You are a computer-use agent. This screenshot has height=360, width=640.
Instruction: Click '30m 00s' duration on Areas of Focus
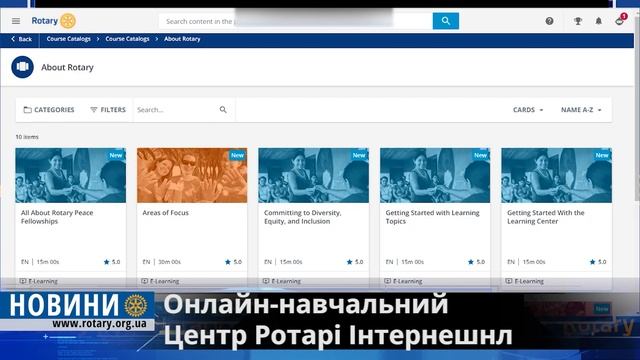point(169,262)
